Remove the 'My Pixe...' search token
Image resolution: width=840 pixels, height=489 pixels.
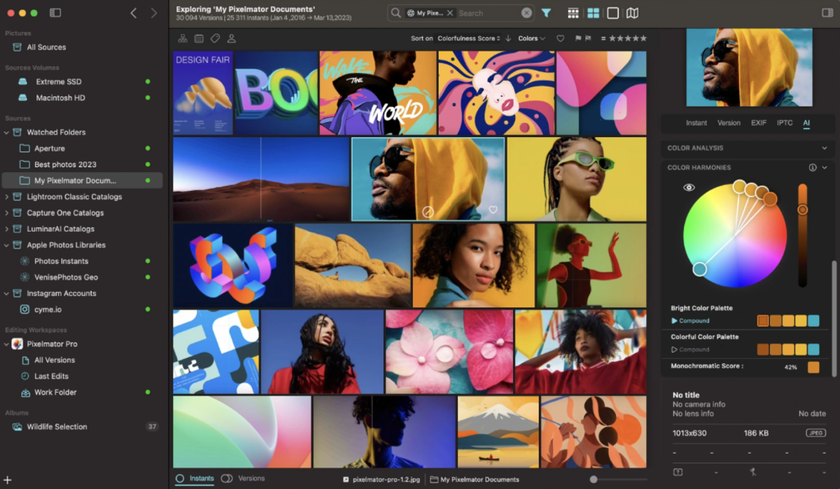(x=450, y=13)
